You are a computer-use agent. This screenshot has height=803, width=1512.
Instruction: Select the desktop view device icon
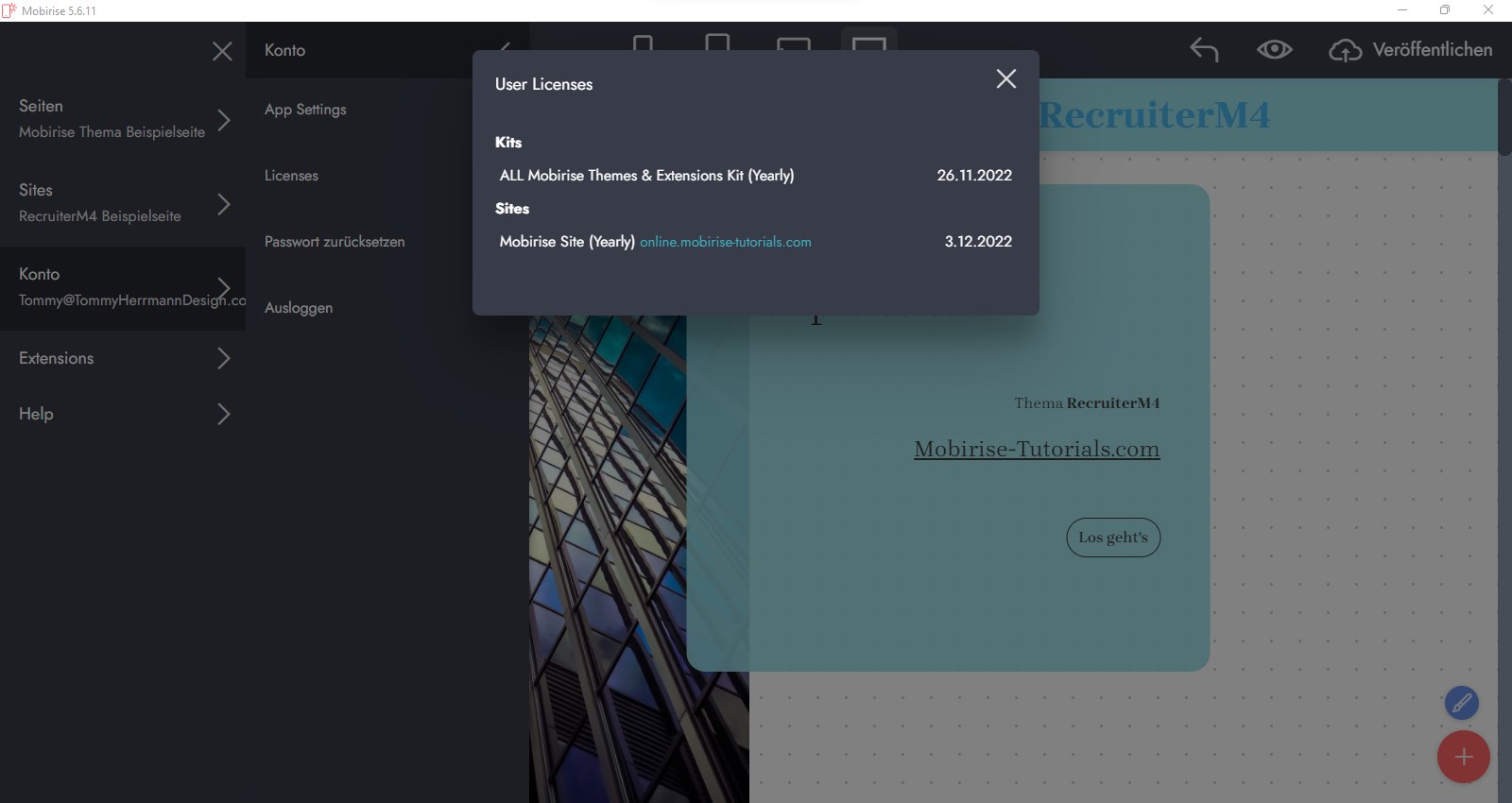click(x=868, y=43)
